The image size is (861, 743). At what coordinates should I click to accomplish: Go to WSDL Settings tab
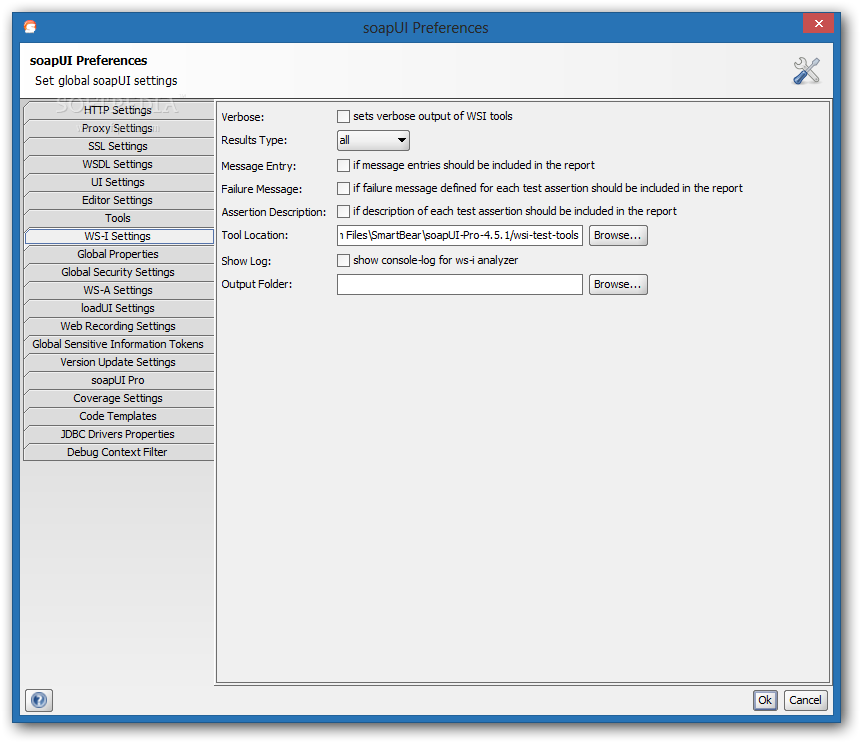118,164
